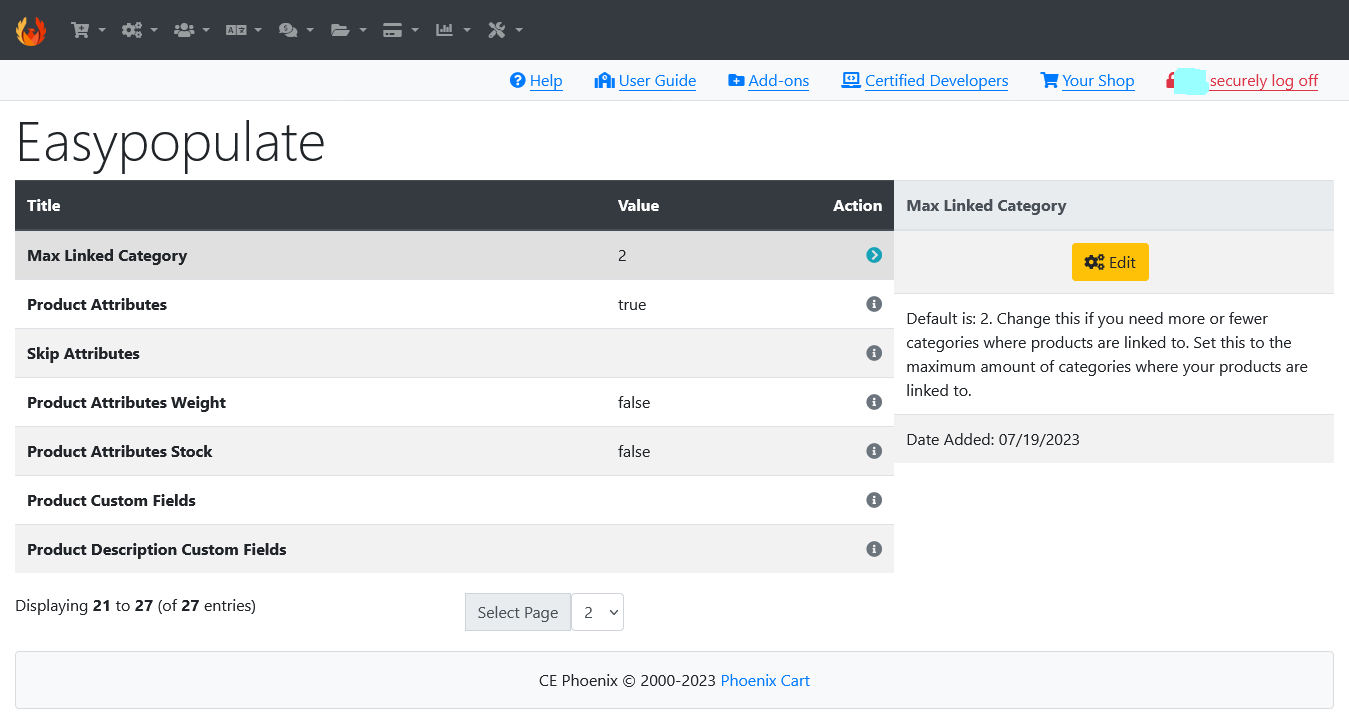Image resolution: width=1349 pixels, height=725 pixels.
Task: Open Your Shop link
Action: [1087, 81]
